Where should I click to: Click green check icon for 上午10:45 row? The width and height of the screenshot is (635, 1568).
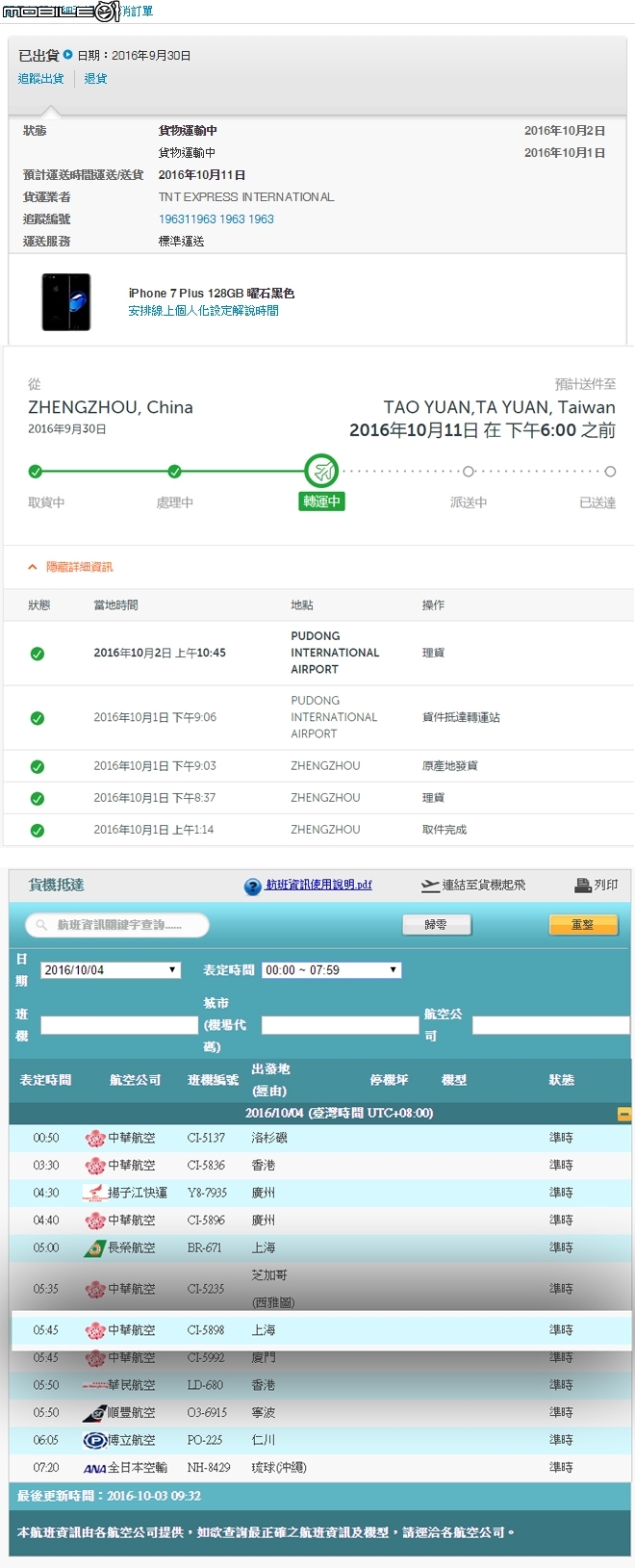point(37,654)
